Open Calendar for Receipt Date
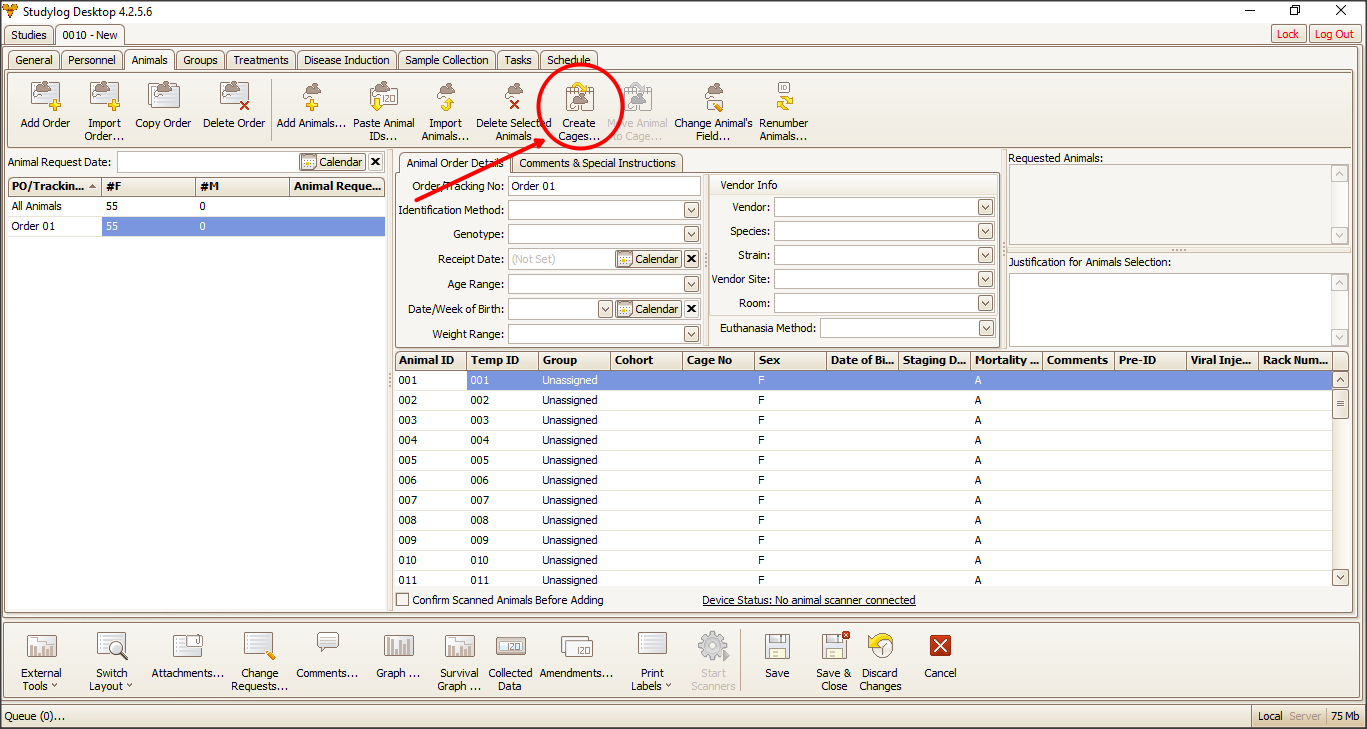 click(648, 259)
